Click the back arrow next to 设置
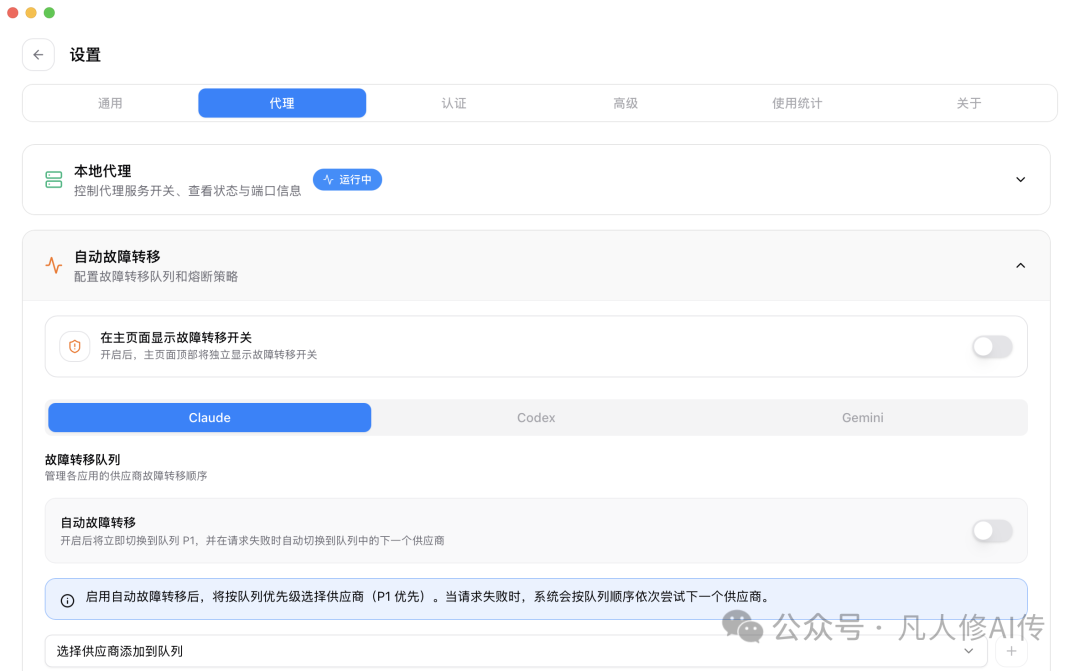The width and height of the screenshot is (1080, 671). tap(38, 54)
